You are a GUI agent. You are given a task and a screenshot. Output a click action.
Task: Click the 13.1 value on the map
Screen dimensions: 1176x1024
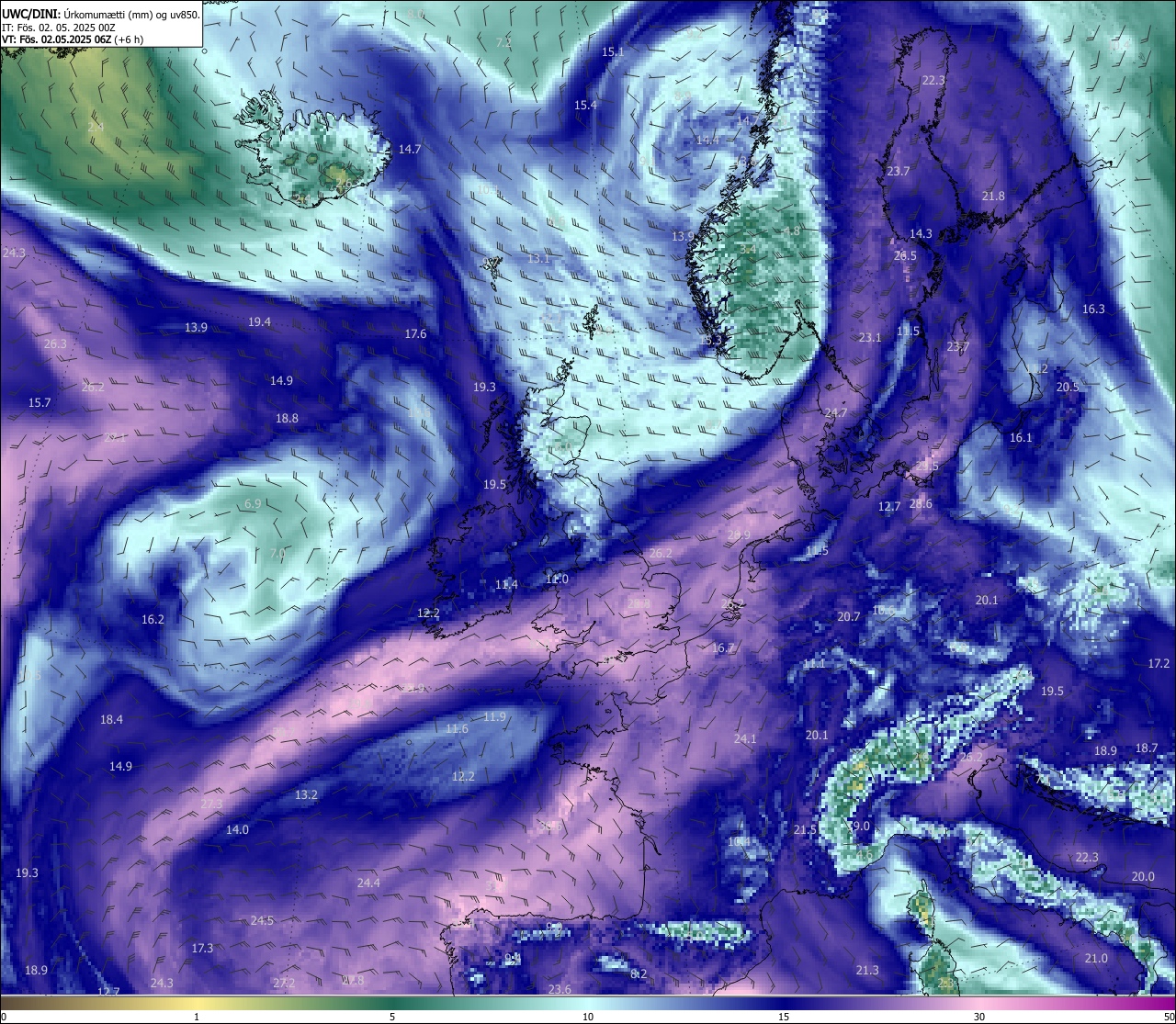click(x=538, y=259)
